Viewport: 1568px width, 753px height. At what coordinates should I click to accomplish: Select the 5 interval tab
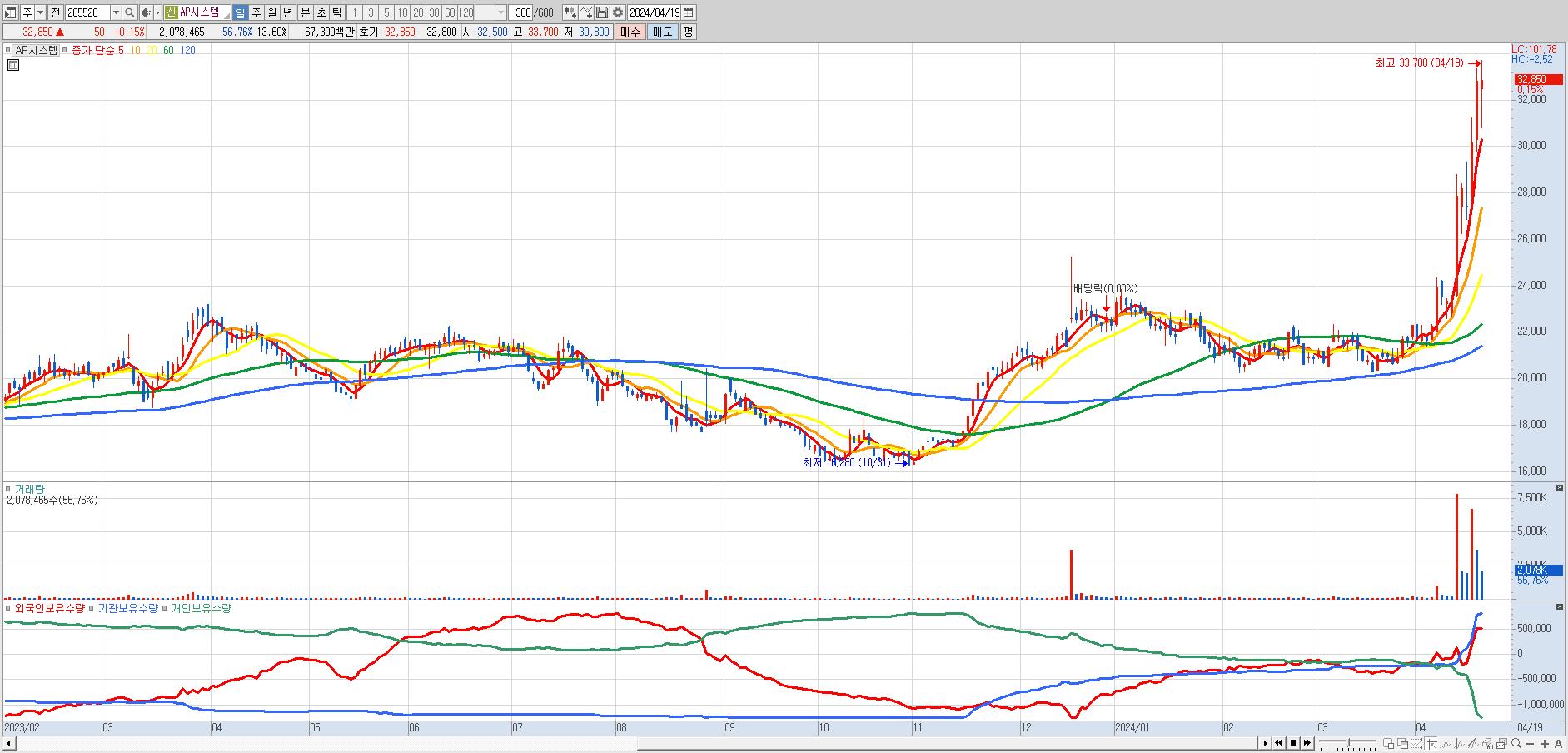coord(386,12)
